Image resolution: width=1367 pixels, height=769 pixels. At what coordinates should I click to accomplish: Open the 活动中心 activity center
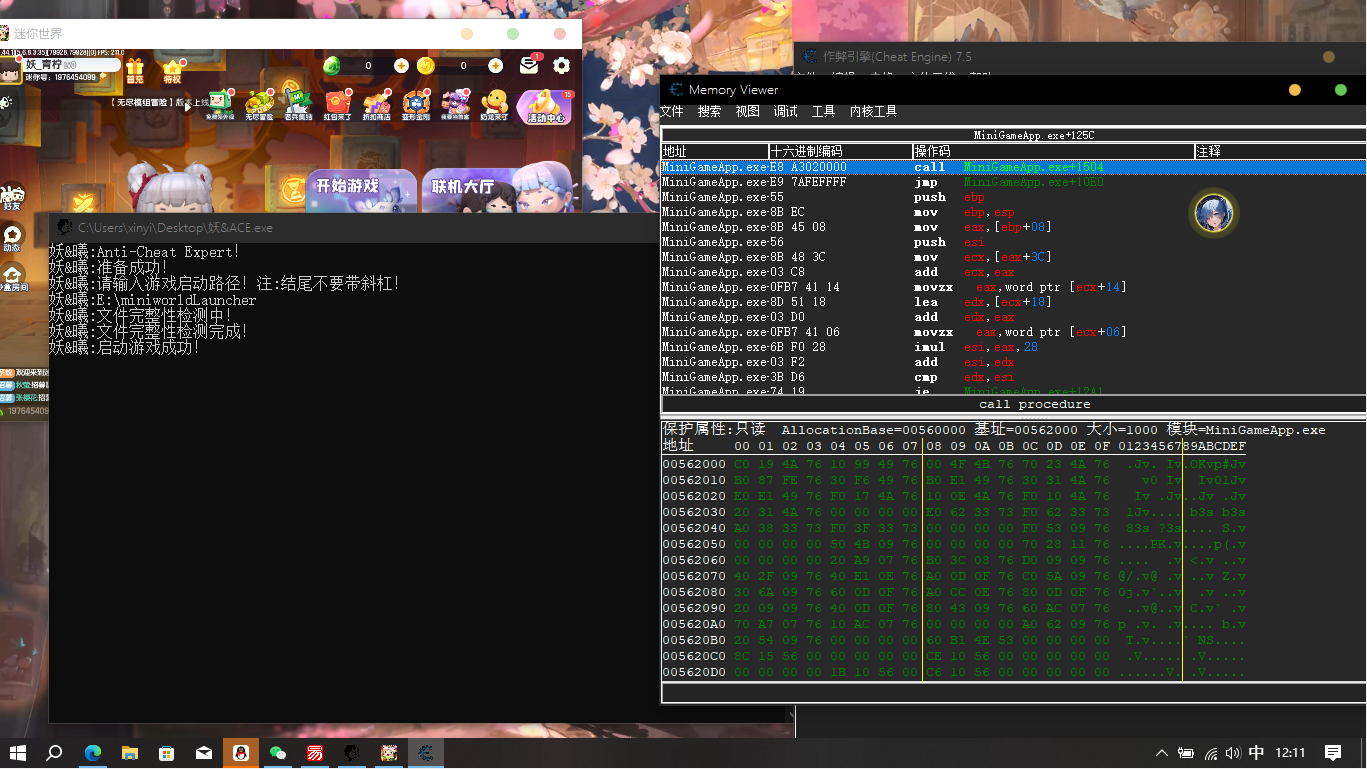(545, 107)
